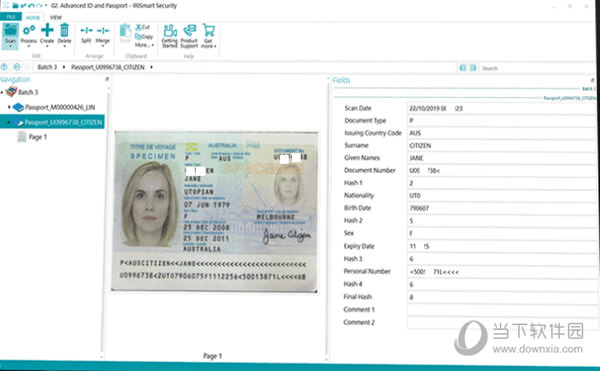Pin the Navigation panel

coord(107,79)
